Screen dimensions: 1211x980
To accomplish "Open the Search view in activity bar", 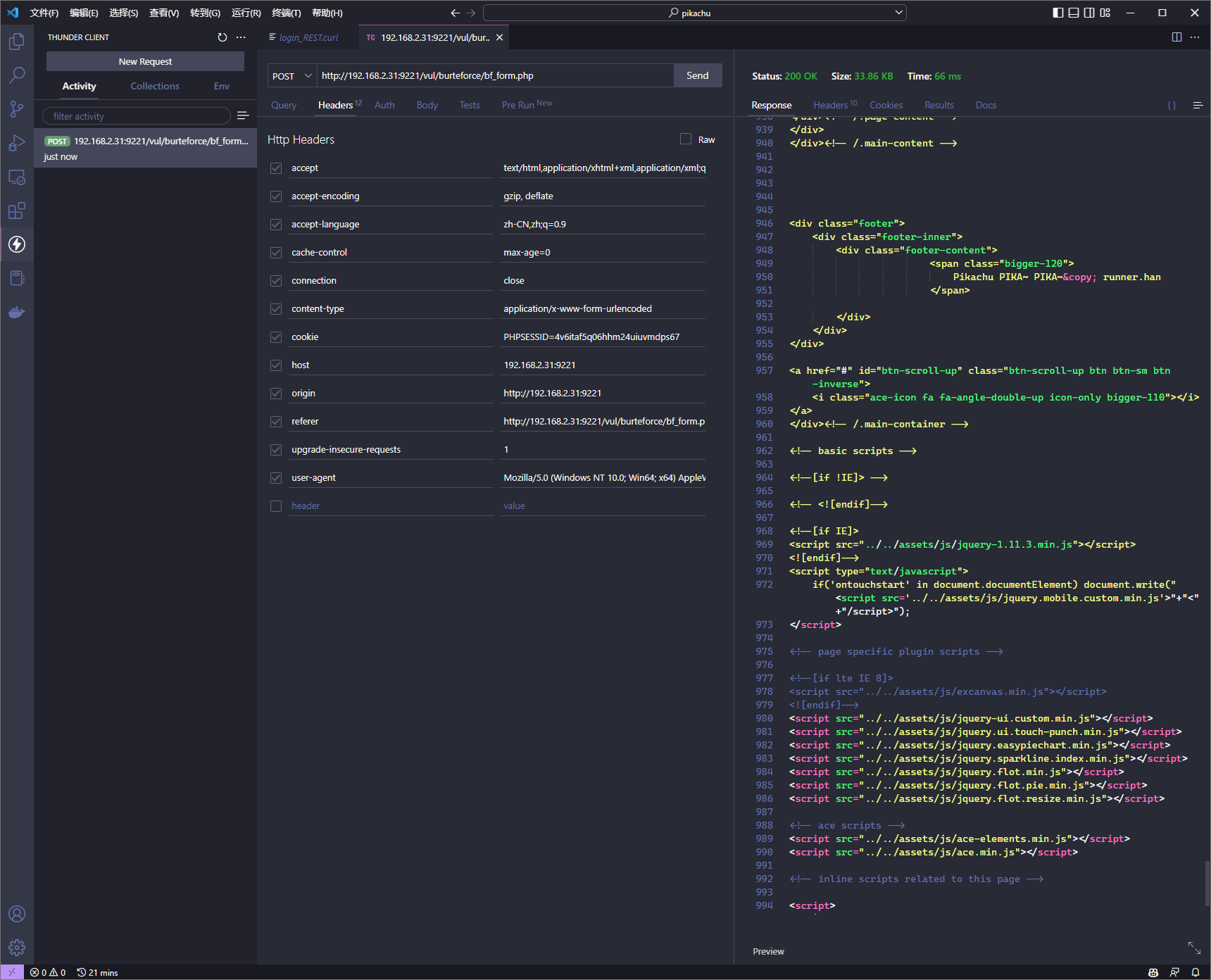I will point(17,75).
